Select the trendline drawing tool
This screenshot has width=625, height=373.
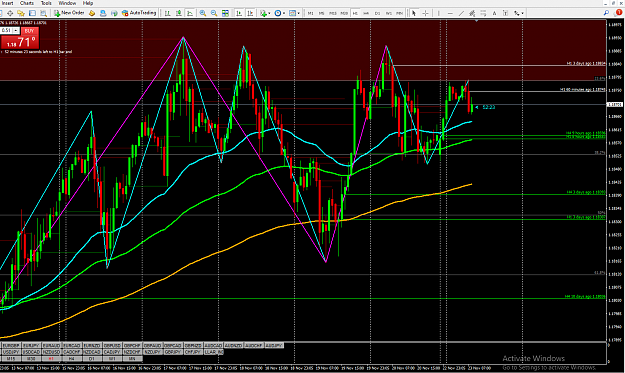461,13
